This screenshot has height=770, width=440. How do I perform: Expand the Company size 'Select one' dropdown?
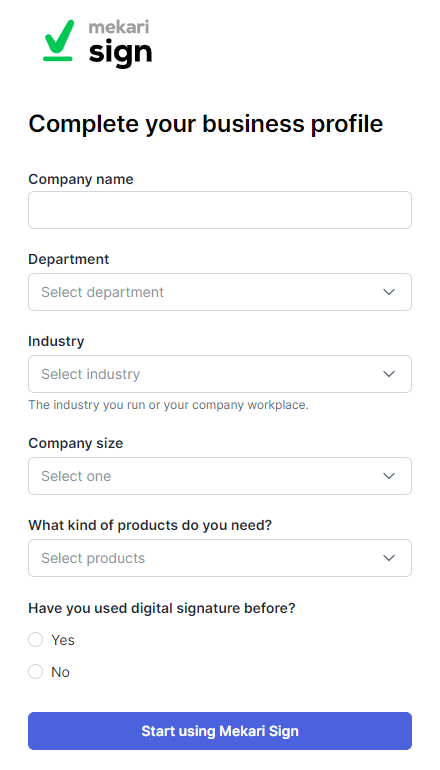coord(220,476)
